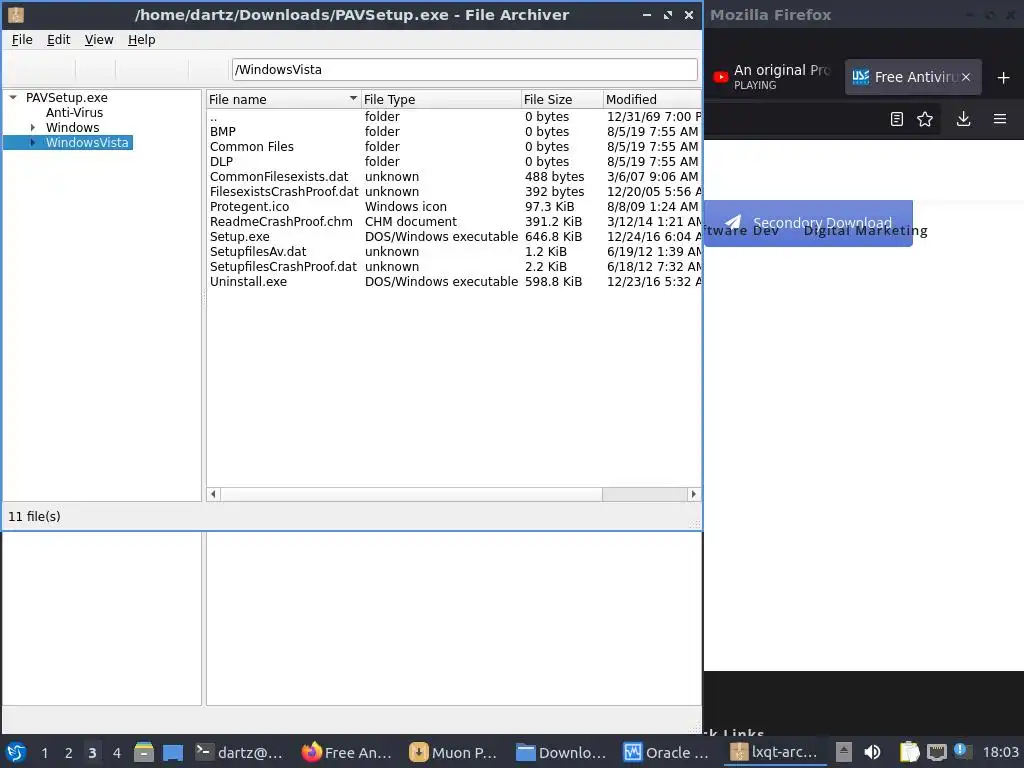Open Firefox reader view icon

pyautogui.click(x=897, y=119)
